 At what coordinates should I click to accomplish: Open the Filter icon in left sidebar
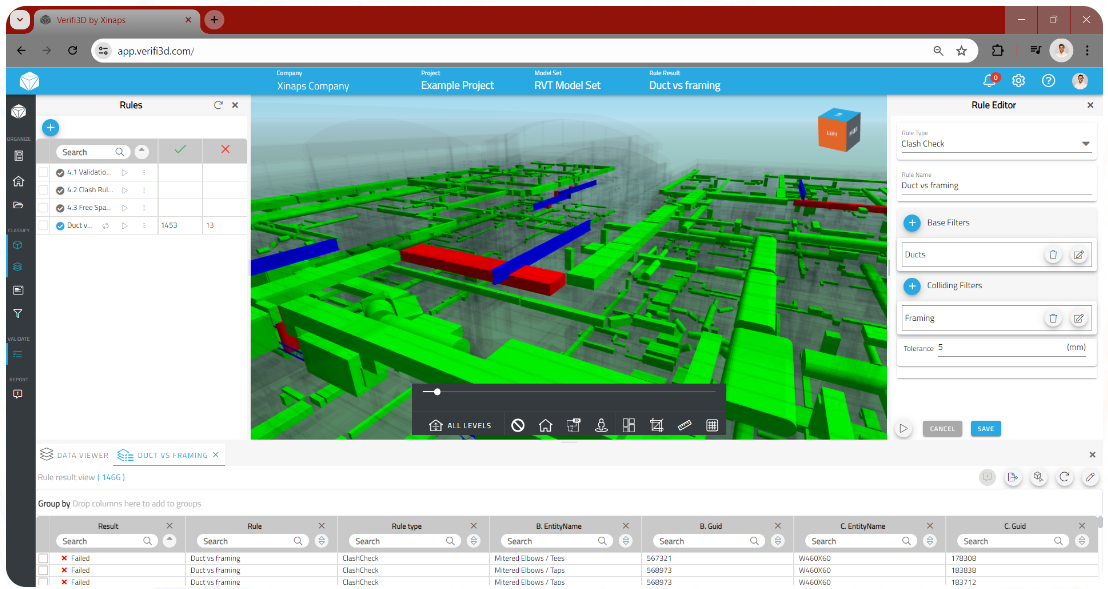pyautogui.click(x=18, y=314)
